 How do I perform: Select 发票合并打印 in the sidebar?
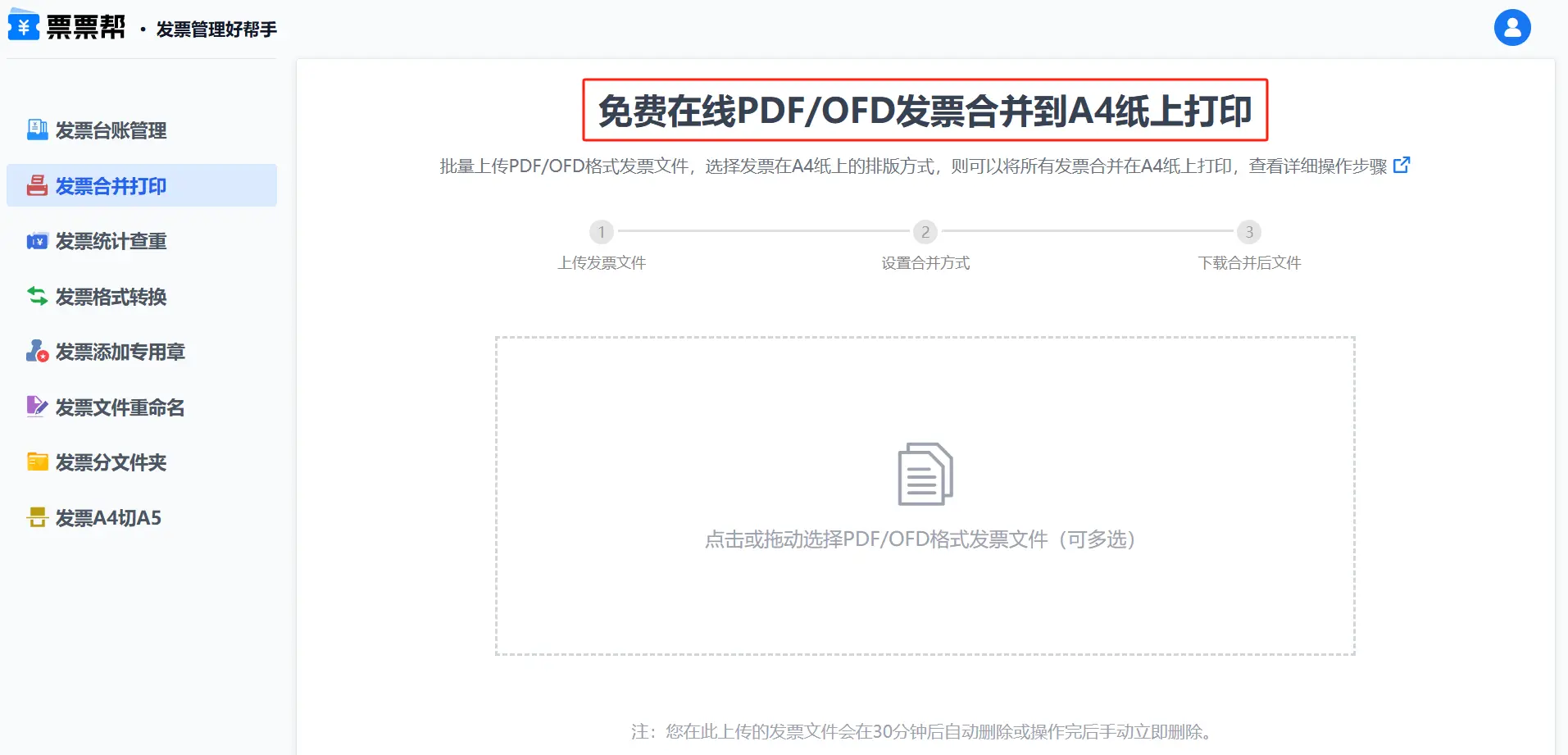coord(142,185)
